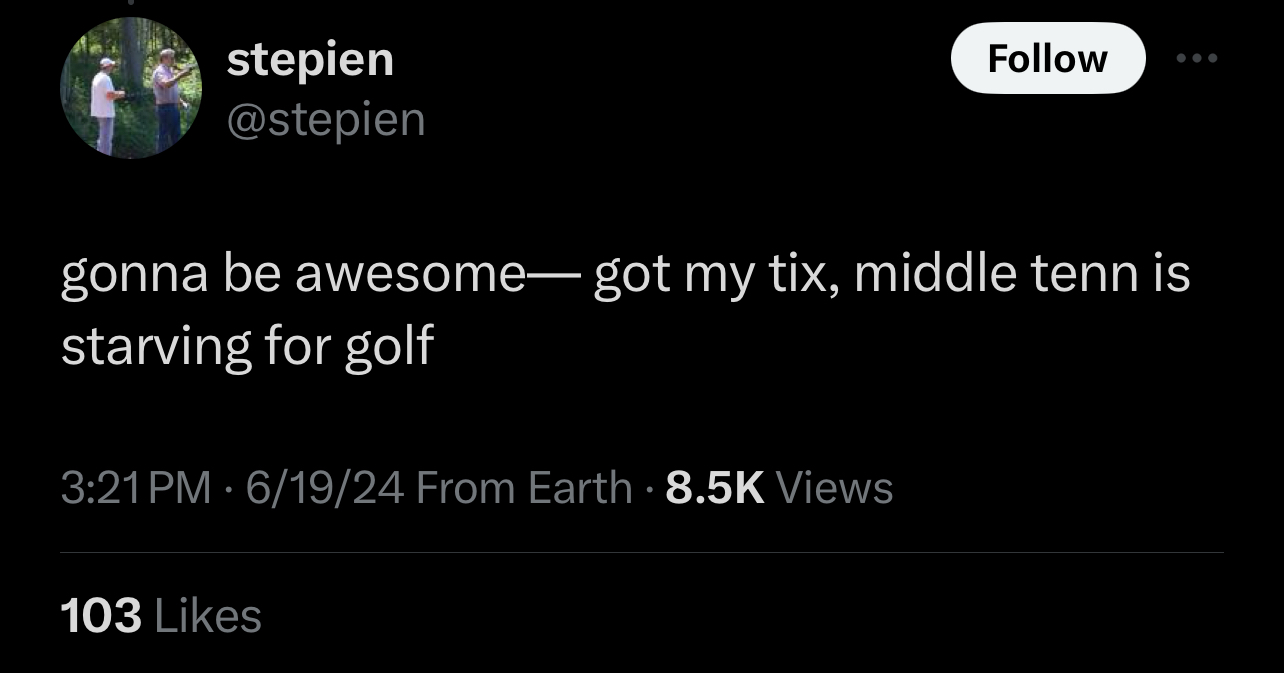Click the man in pink shirt in avatar
The width and height of the screenshot is (1284, 673).
click(x=168, y=99)
